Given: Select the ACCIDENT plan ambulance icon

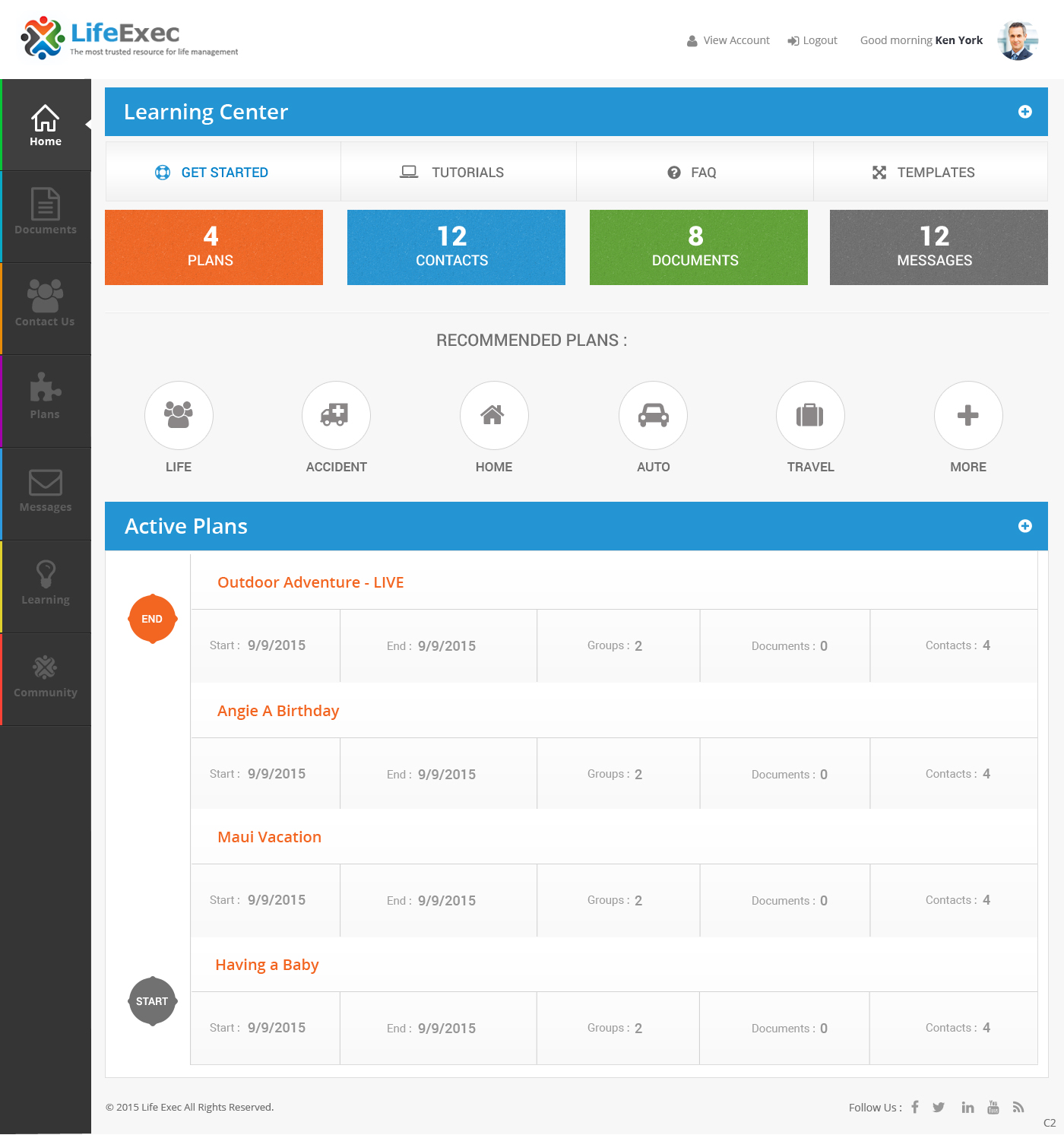Looking at the screenshot, I should click(336, 415).
